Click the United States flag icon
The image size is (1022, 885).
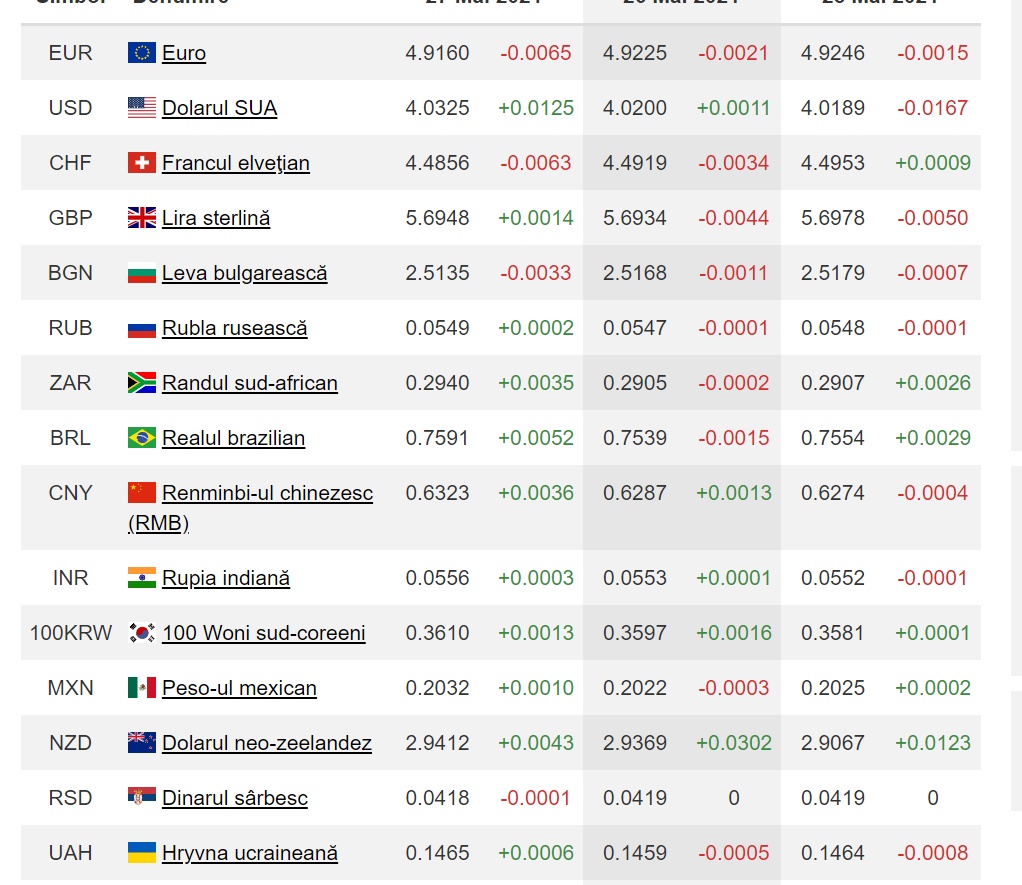[141, 108]
